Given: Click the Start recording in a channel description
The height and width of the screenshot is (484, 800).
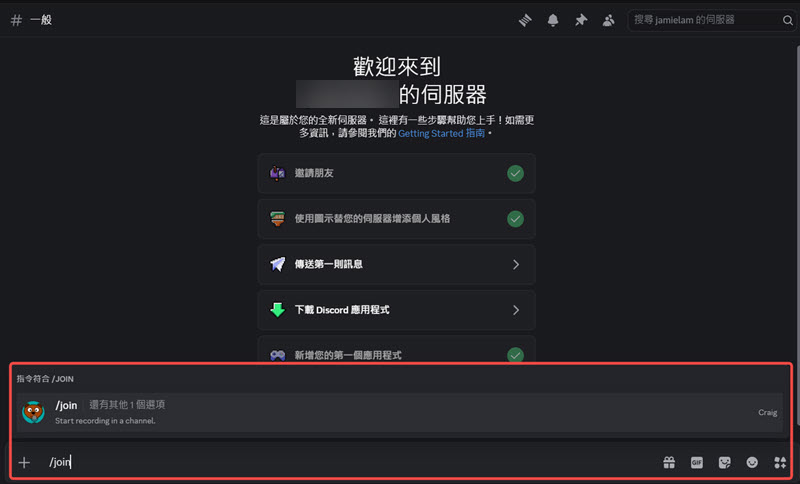Looking at the screenshot, I should (105, 421).
